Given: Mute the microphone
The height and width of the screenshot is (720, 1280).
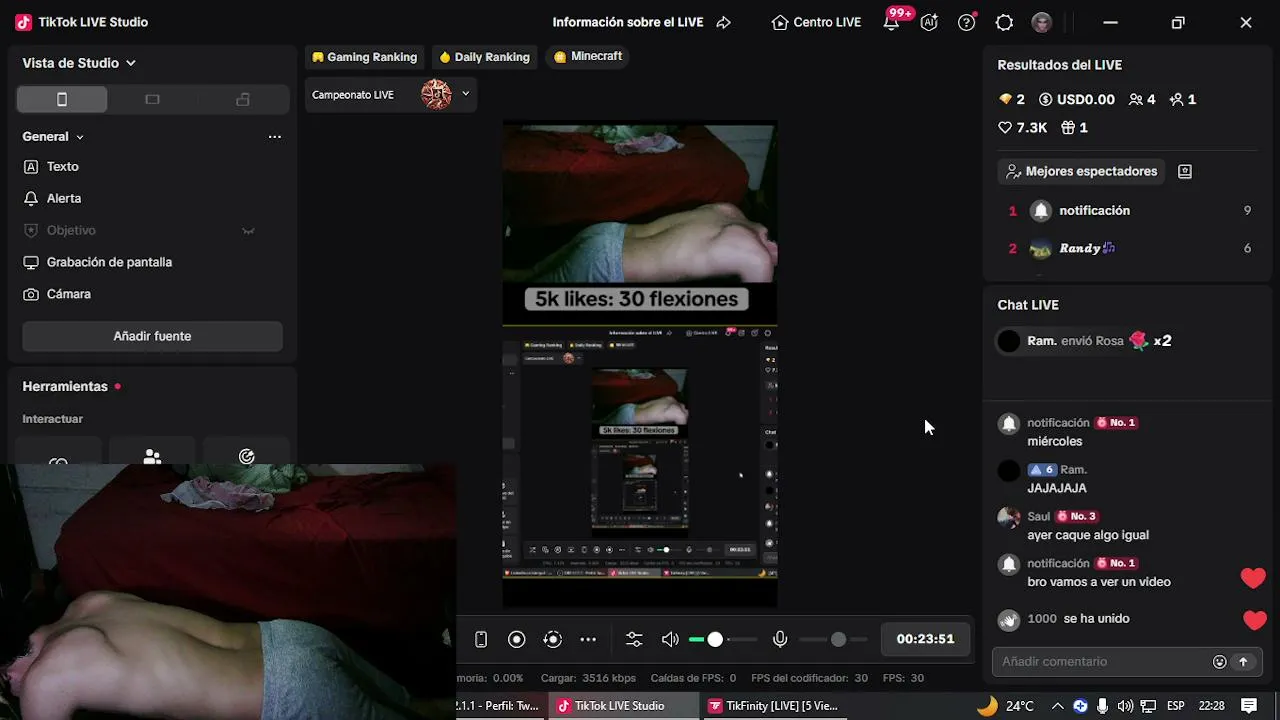Looking at the screenshot, I should 780,640.
